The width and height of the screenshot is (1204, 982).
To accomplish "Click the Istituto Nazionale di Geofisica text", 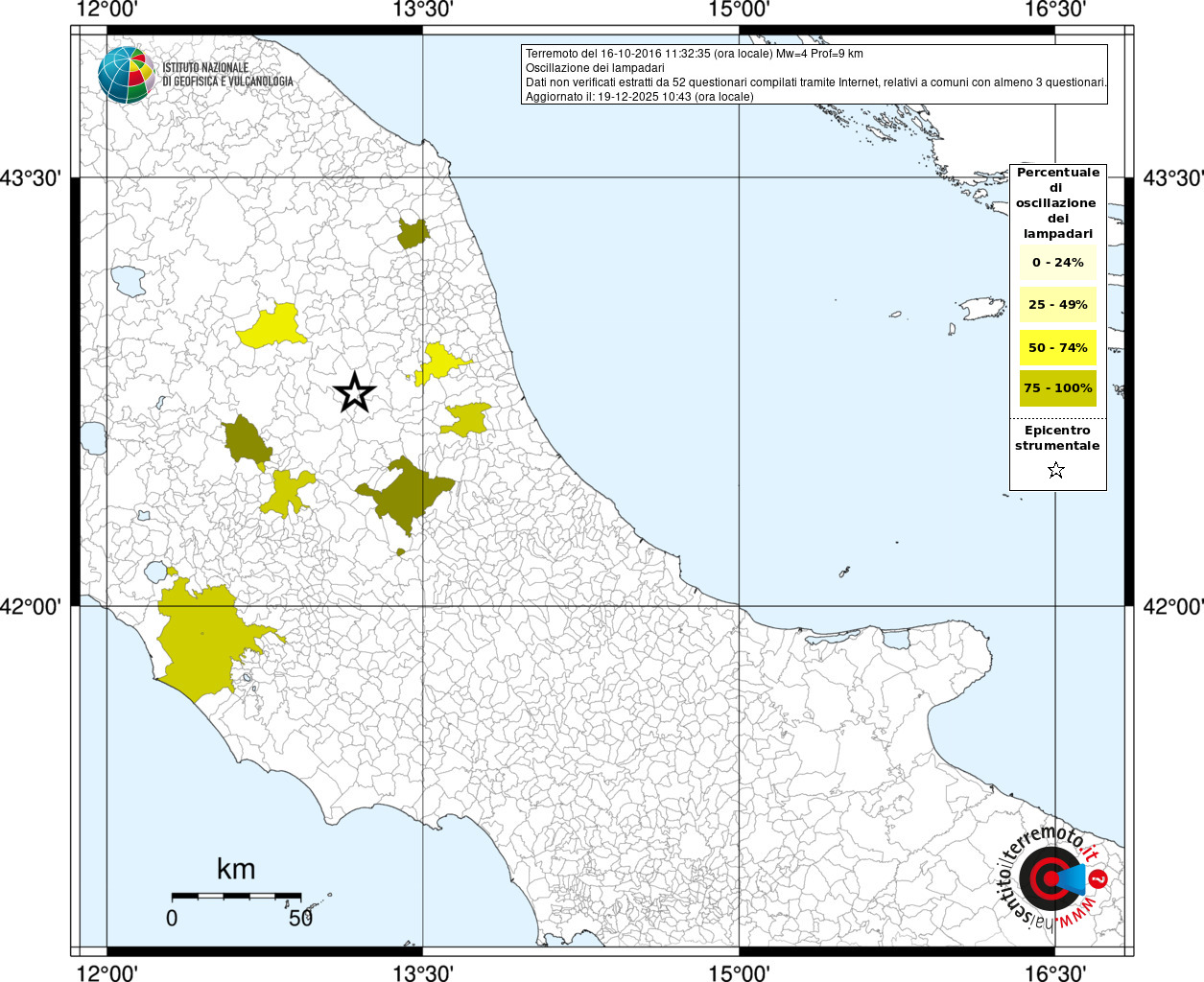I will point(227,75).
